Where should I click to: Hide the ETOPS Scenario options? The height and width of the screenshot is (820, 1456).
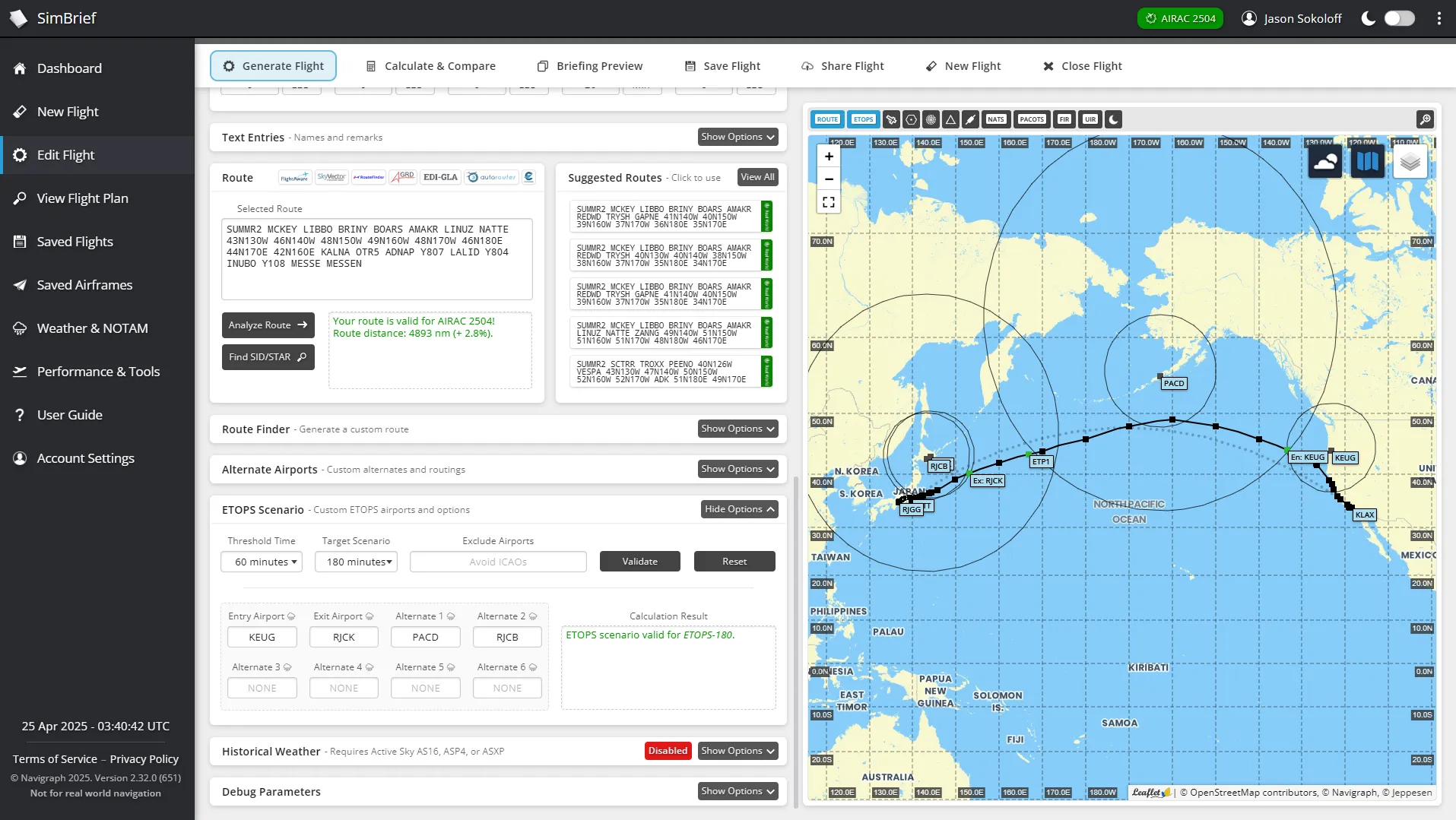[x=738, y=509]
